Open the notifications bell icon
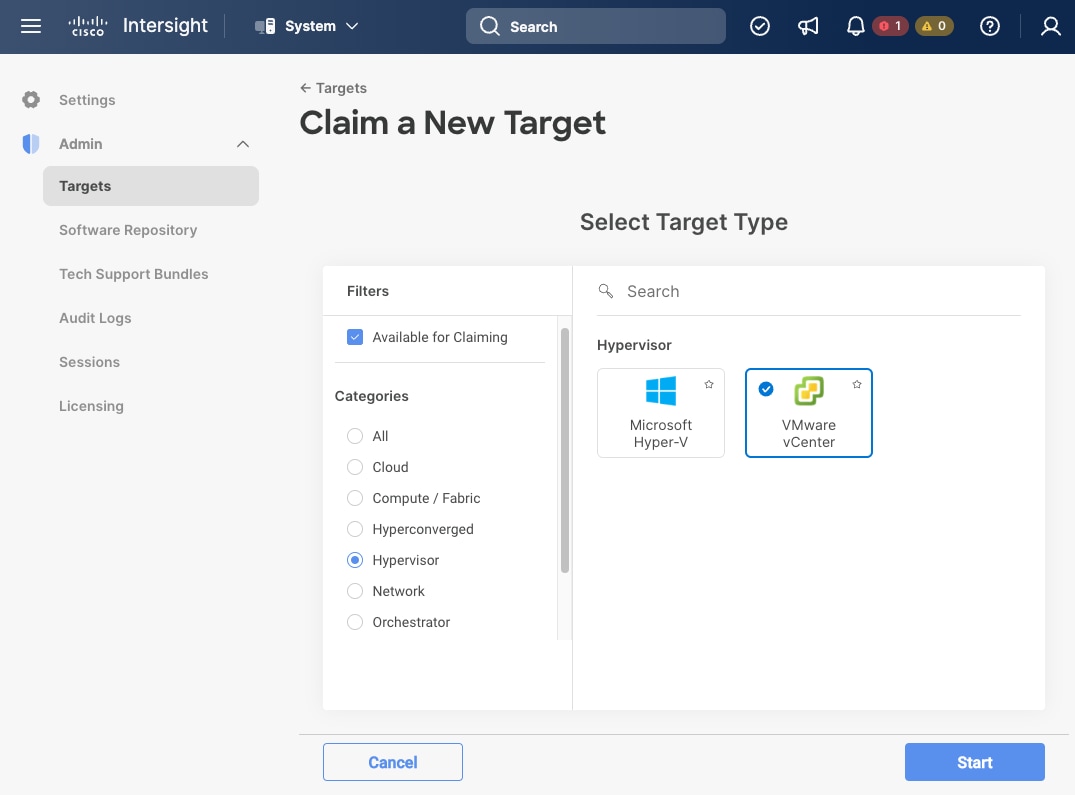 [x=855, y=26]
